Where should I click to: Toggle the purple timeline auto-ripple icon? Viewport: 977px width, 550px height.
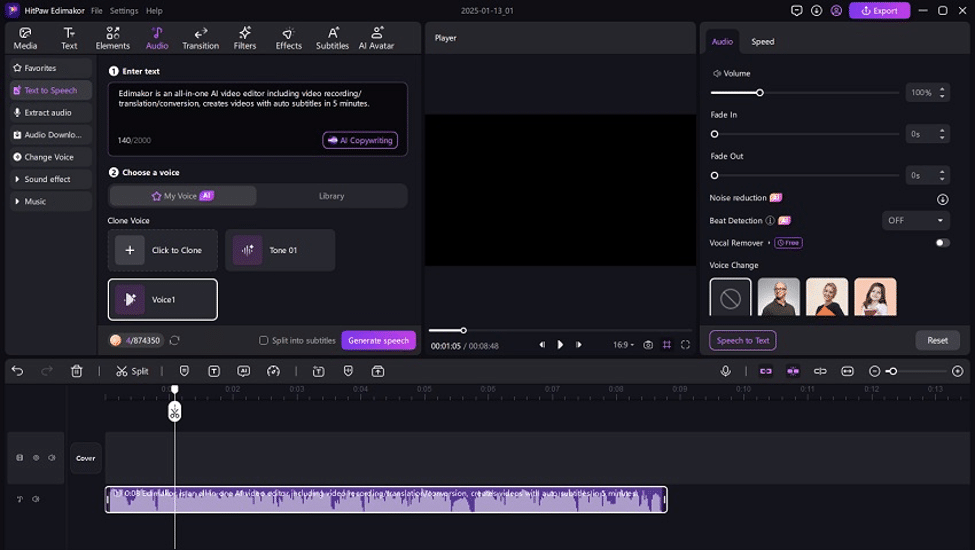click(793, 371)
